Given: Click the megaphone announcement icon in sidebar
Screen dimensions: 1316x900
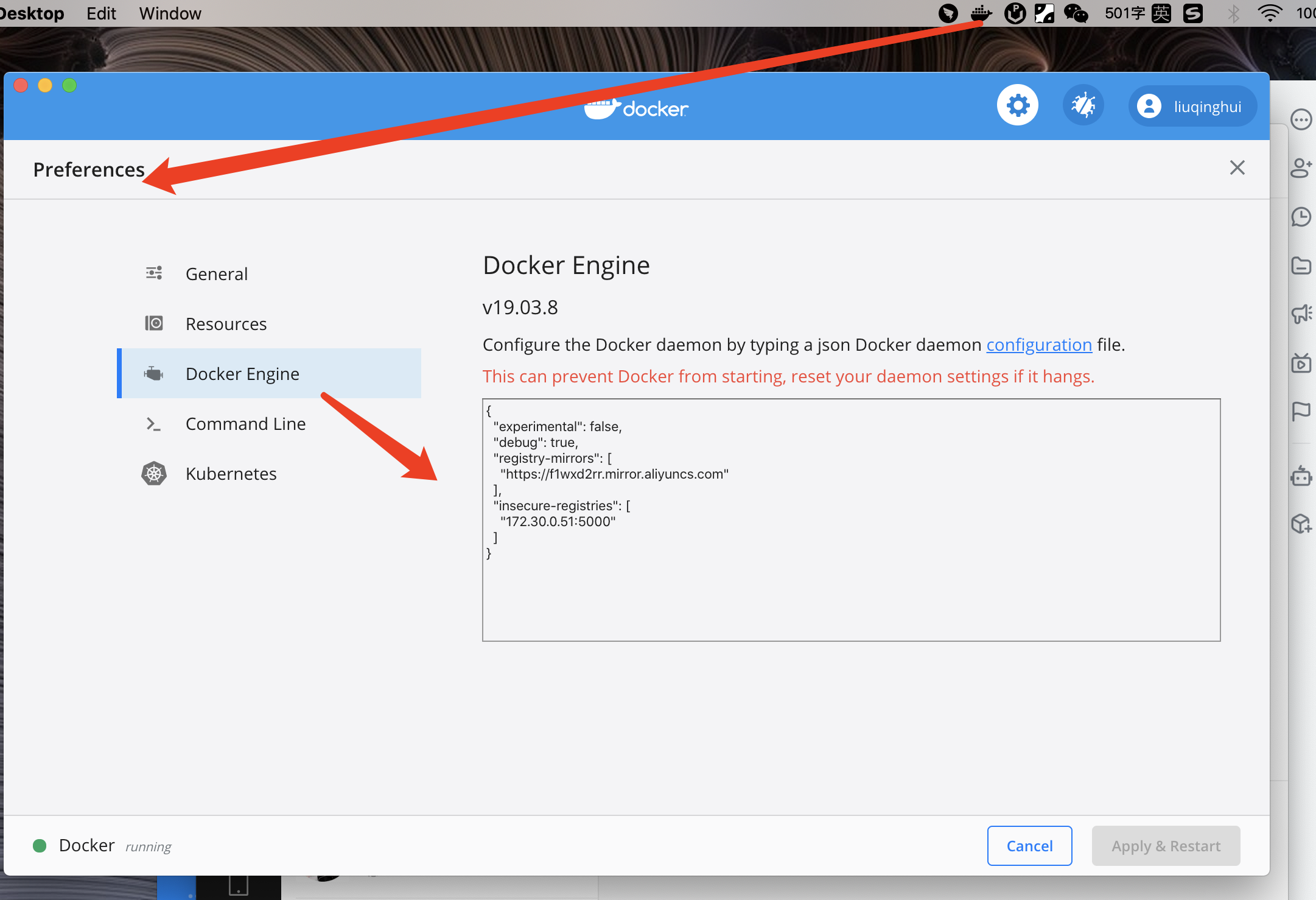Looking at the screenshot, I should [1301, 314].
